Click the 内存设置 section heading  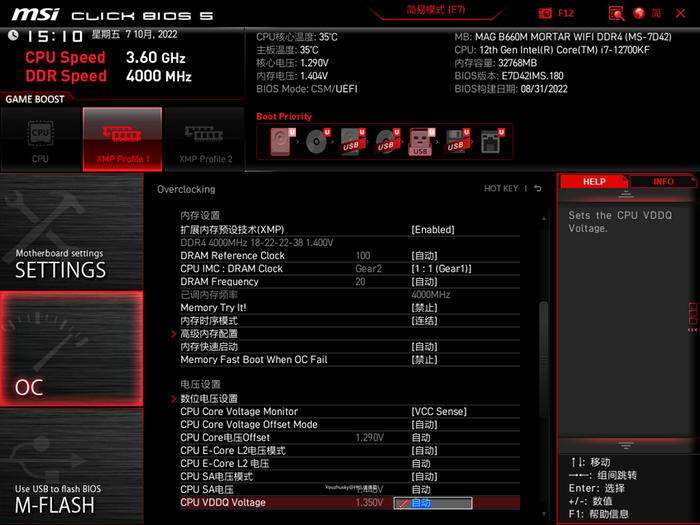tap(200, 216)
